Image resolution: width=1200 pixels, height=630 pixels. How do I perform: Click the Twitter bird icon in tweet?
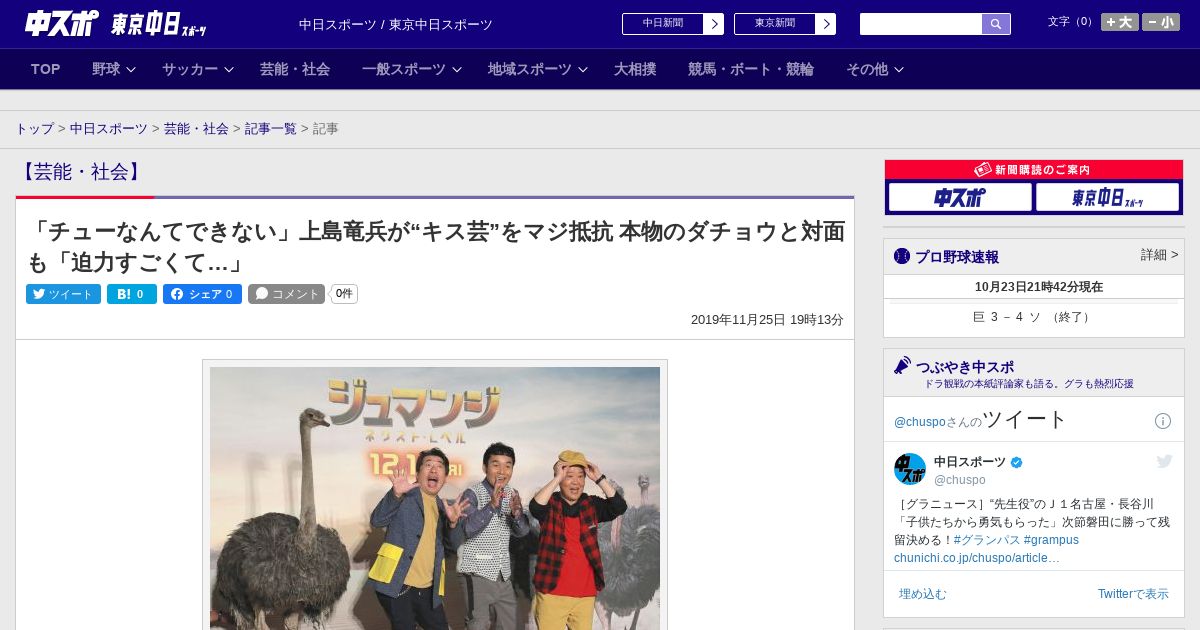click(x=1164, y=461)
